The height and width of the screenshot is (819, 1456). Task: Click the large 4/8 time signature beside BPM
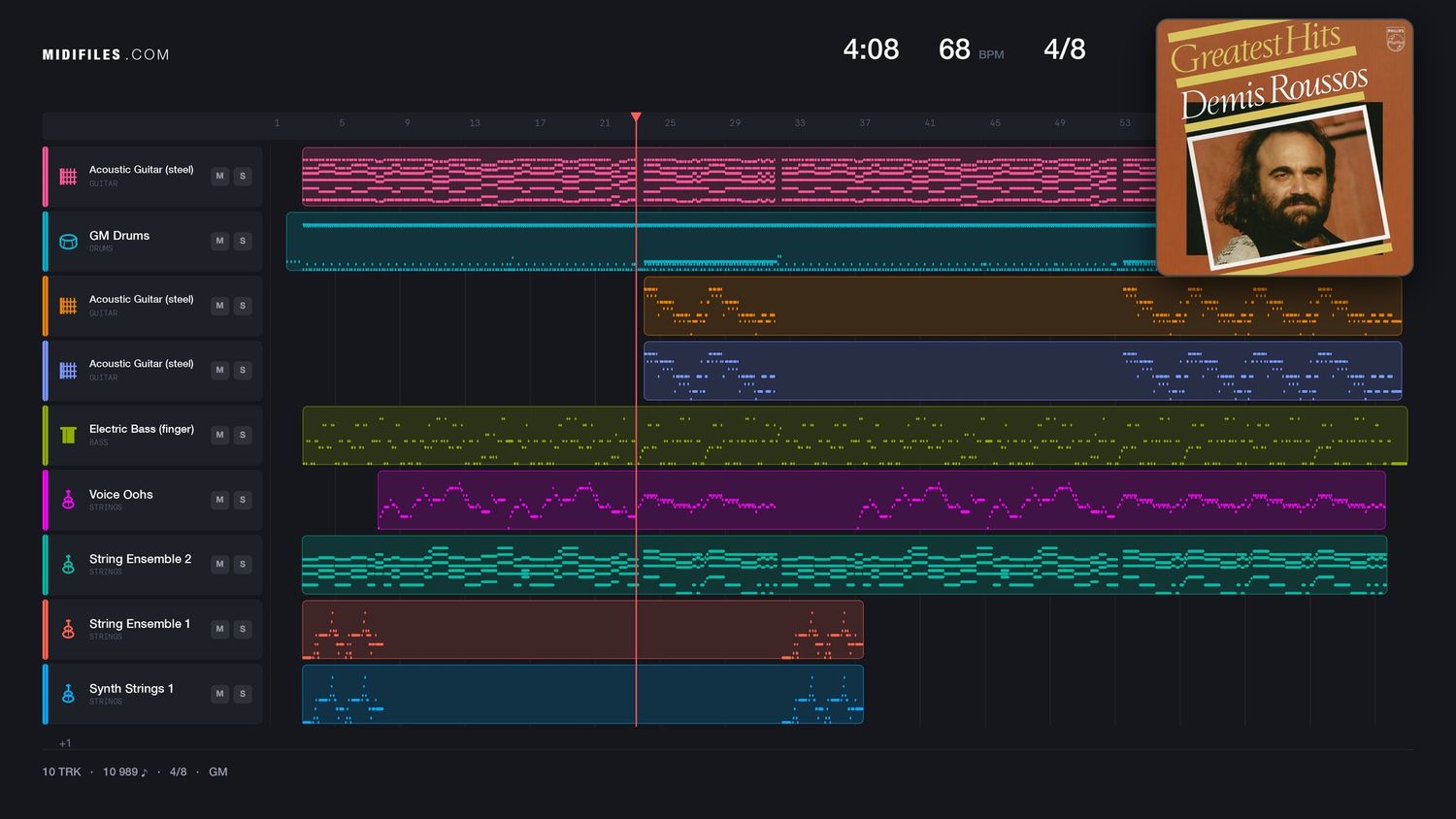[1065, 49]
